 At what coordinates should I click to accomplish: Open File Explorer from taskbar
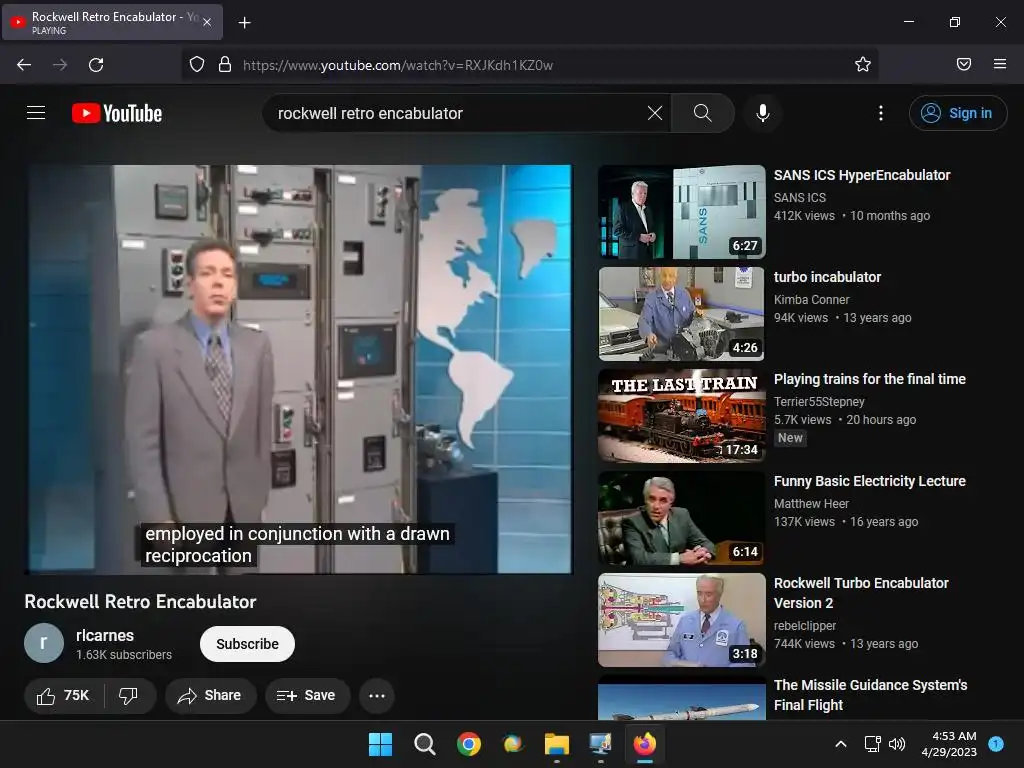[557, 744]
